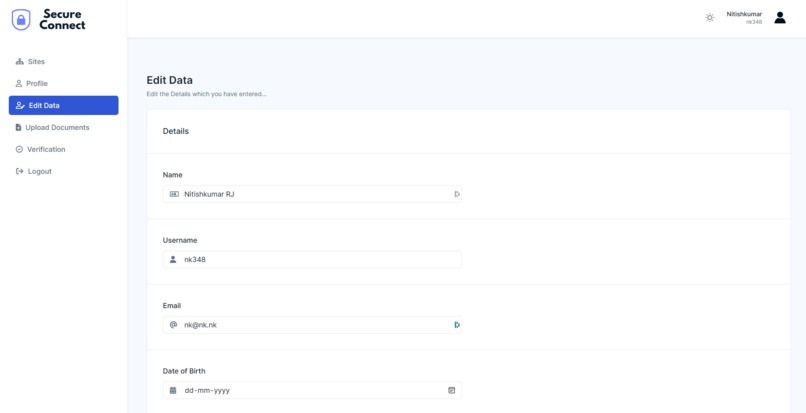Click the Sites sidebar icon
Image resolution: width=806 pixels, height=413 pixels.
click(x=20, y=62)
